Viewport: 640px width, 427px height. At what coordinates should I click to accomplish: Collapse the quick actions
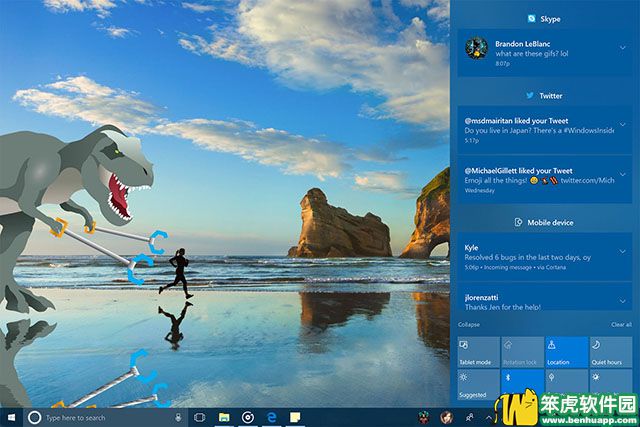pos(469,325)
